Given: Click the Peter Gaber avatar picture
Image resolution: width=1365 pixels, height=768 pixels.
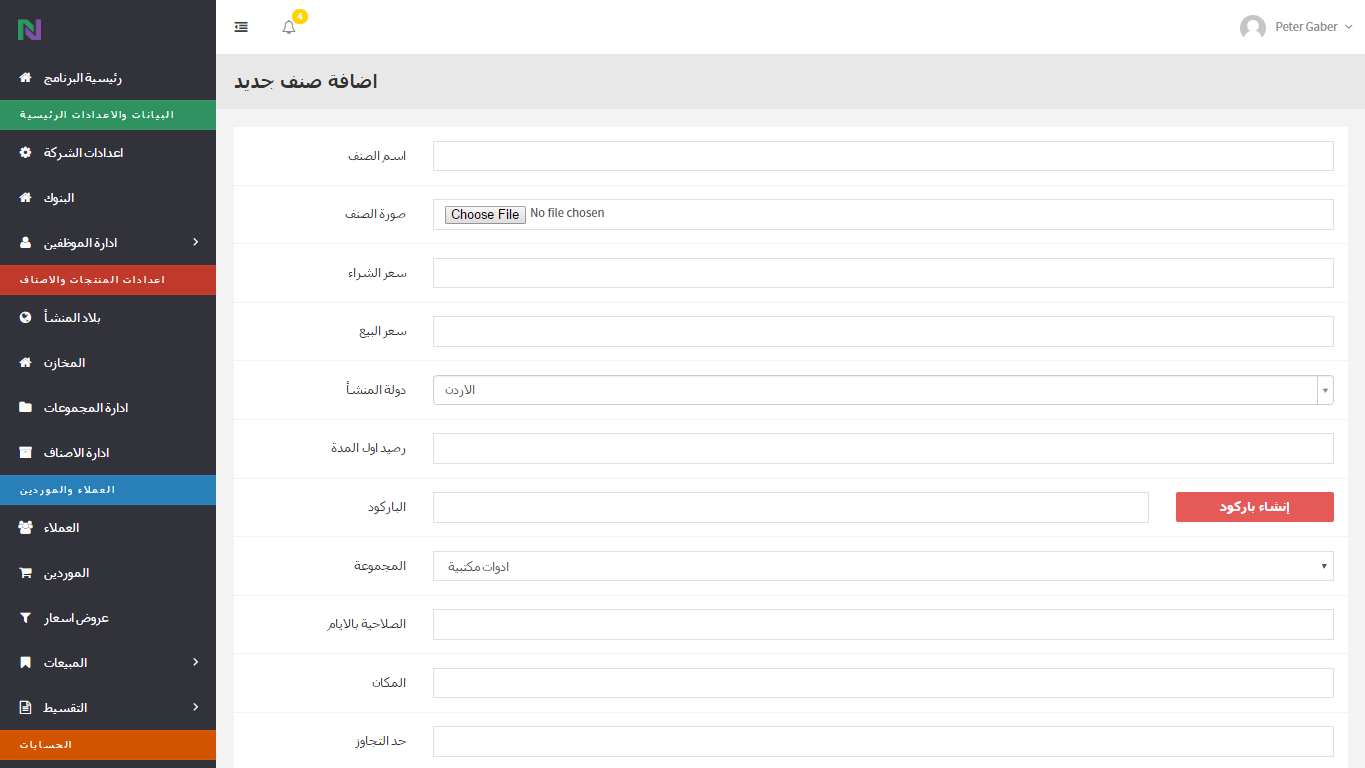Looking at the screenshot, I should coord(1253,27).
